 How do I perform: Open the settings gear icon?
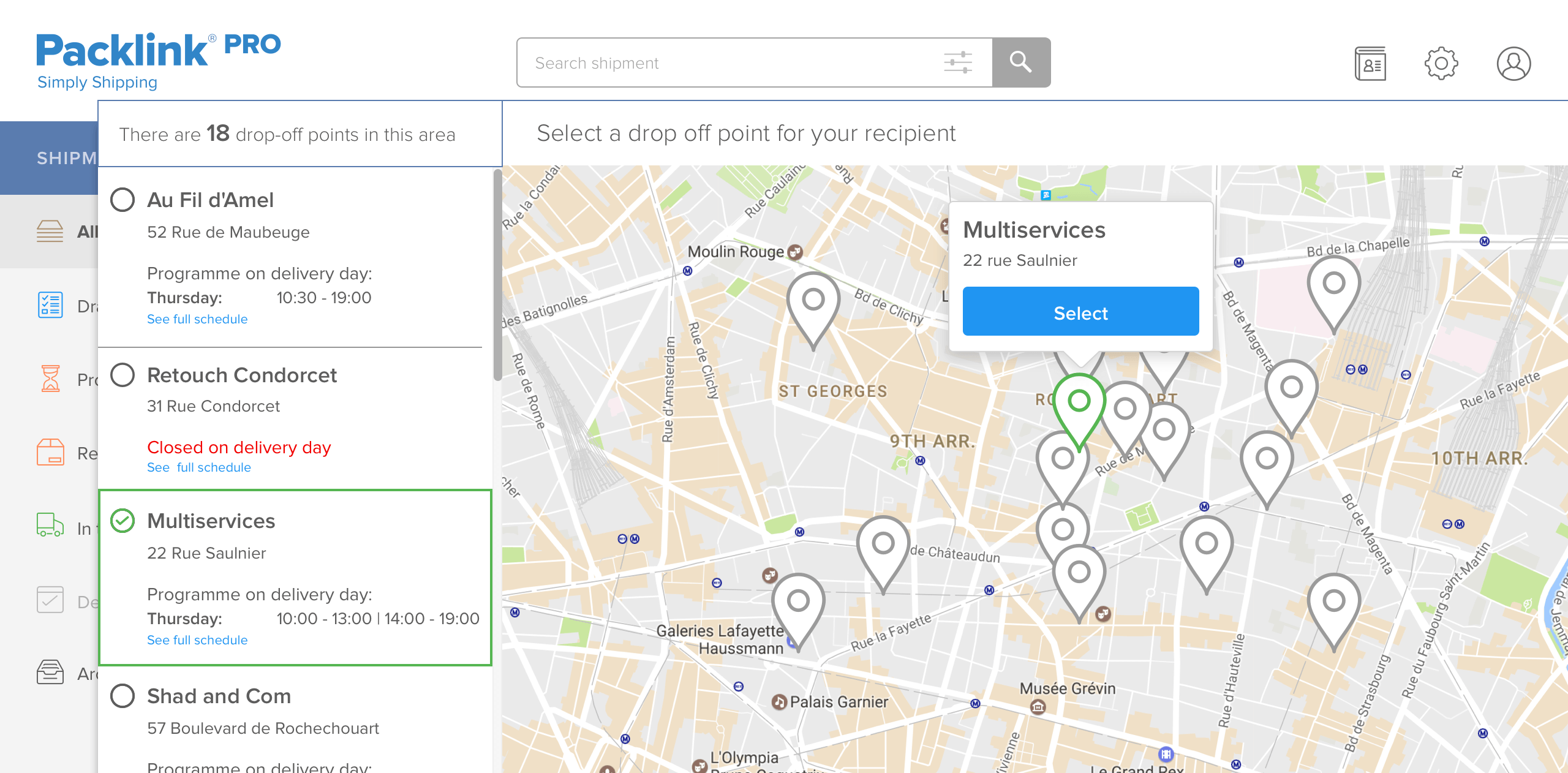(x=1441, y=63)
